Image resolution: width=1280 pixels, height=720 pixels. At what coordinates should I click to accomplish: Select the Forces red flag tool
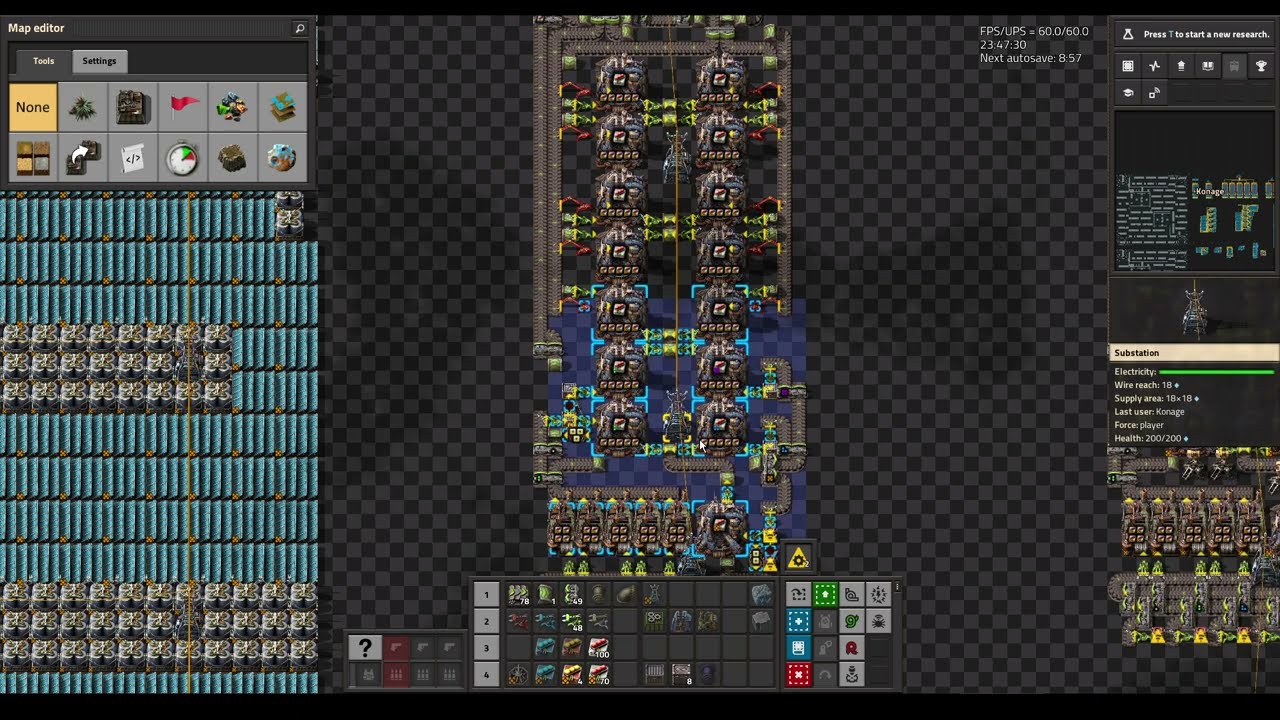[x=183, y=107]
